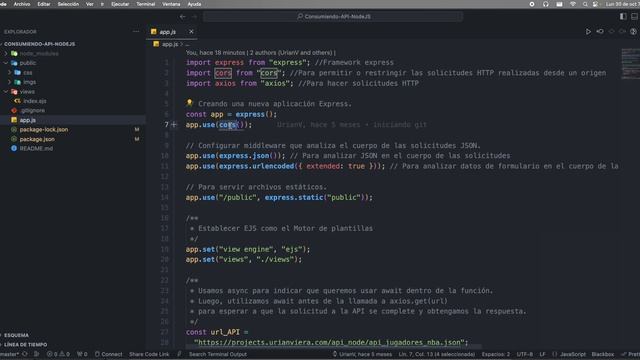Viewport: 640px width, 360px height.
Task: Open package-lock.json file
Action: coord(44,129)
